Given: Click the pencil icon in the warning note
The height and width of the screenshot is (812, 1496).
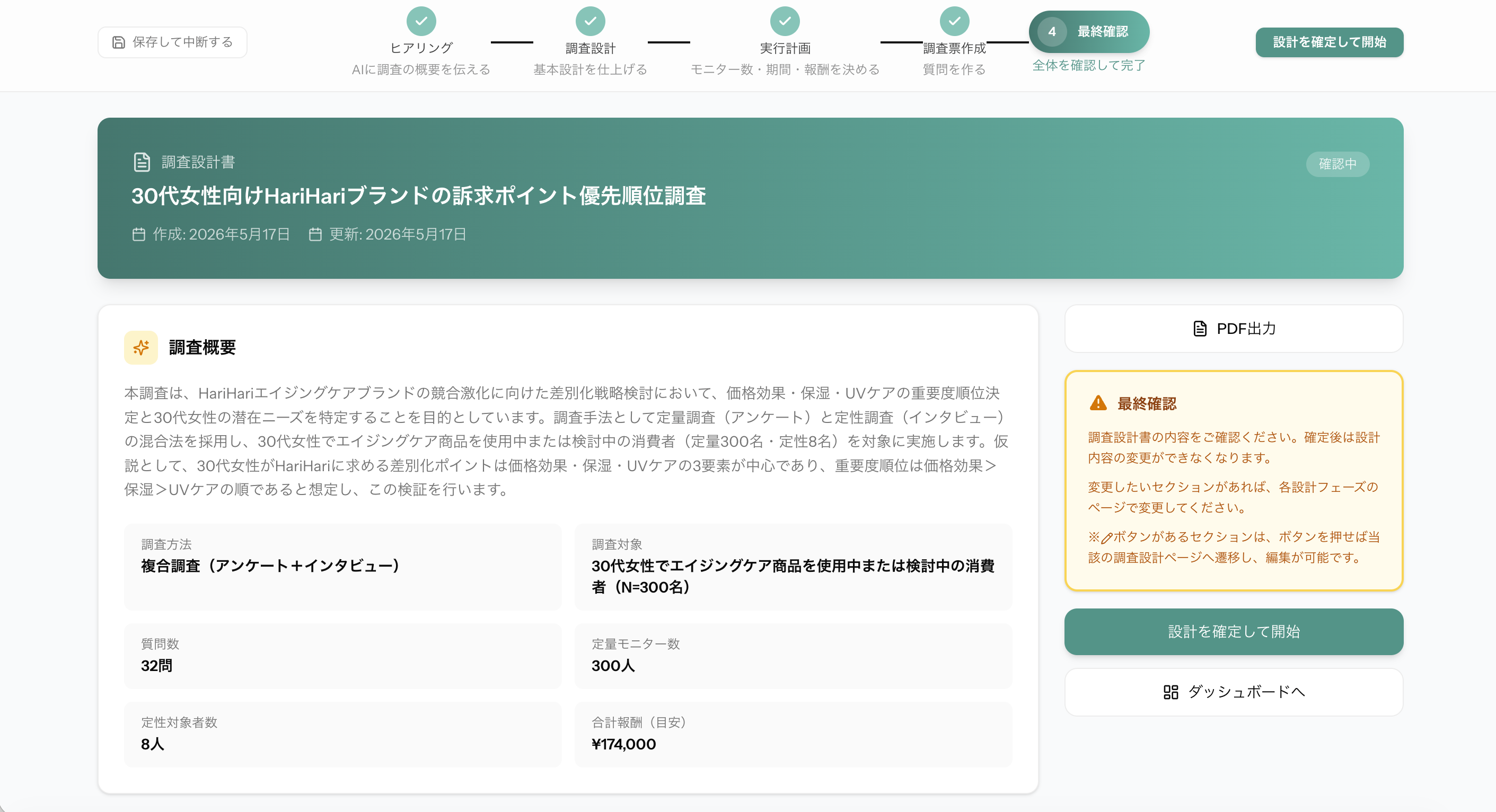Looking at the screenshot, I should (x=1106, y=538).
